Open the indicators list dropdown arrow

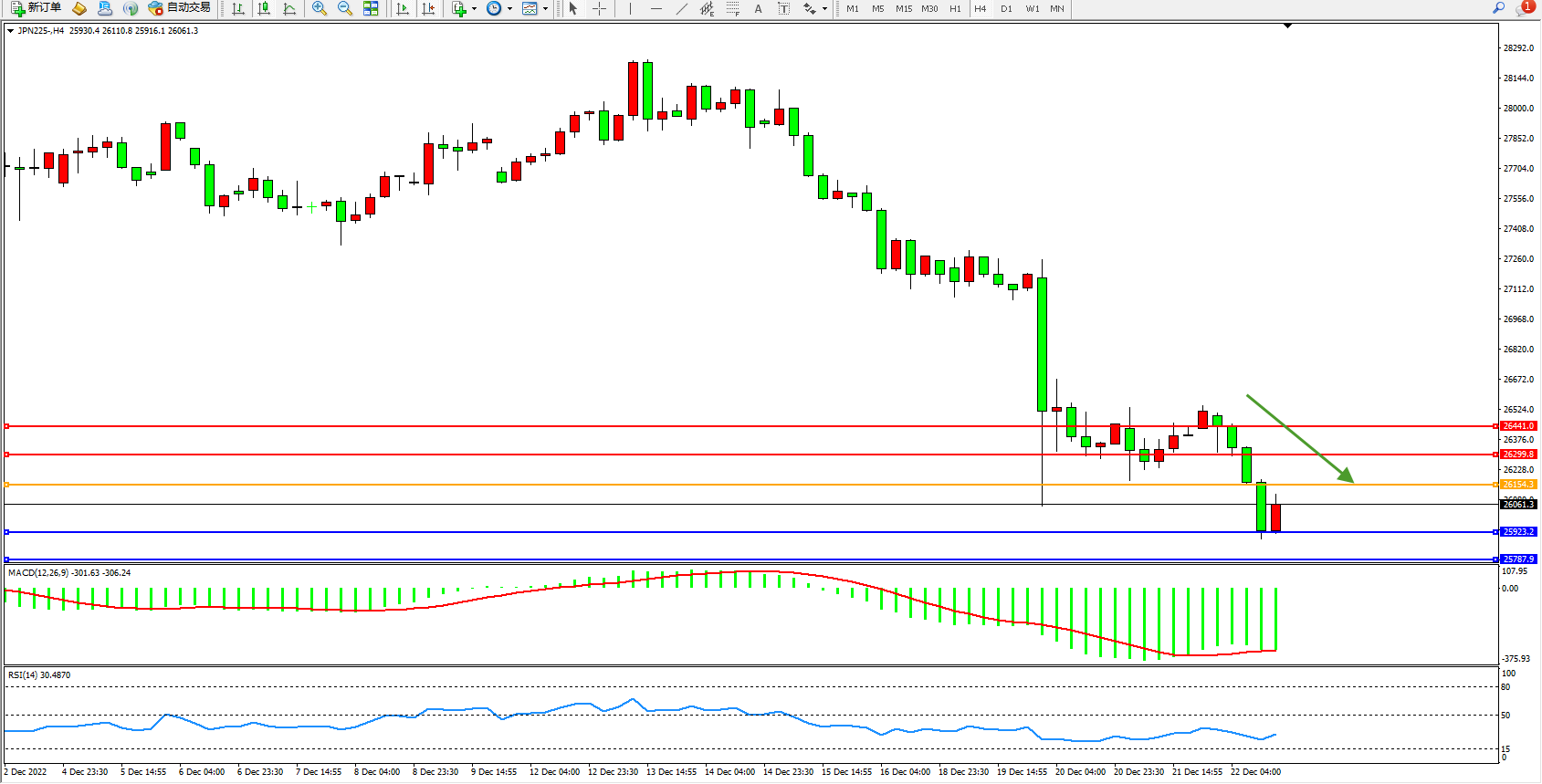(x=474, y=8)
